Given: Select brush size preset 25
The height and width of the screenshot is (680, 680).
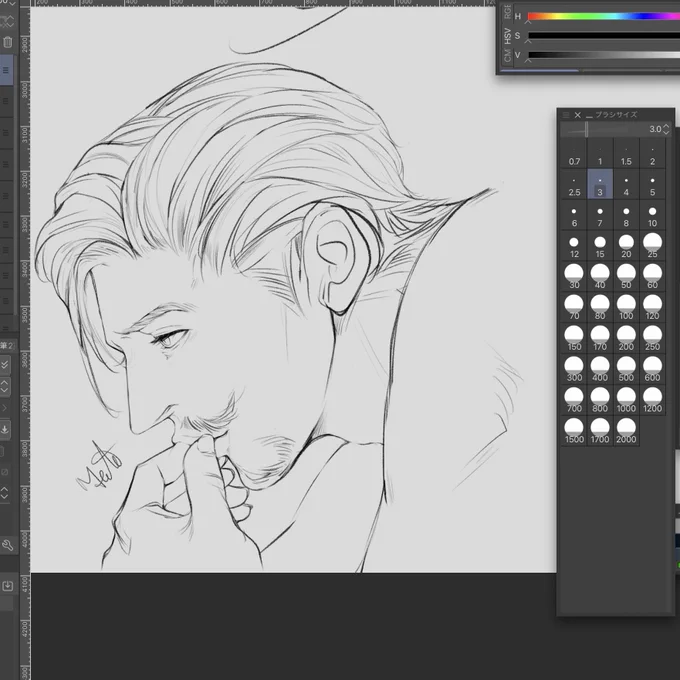Looking at the screenshot, I should click(652, 246).
